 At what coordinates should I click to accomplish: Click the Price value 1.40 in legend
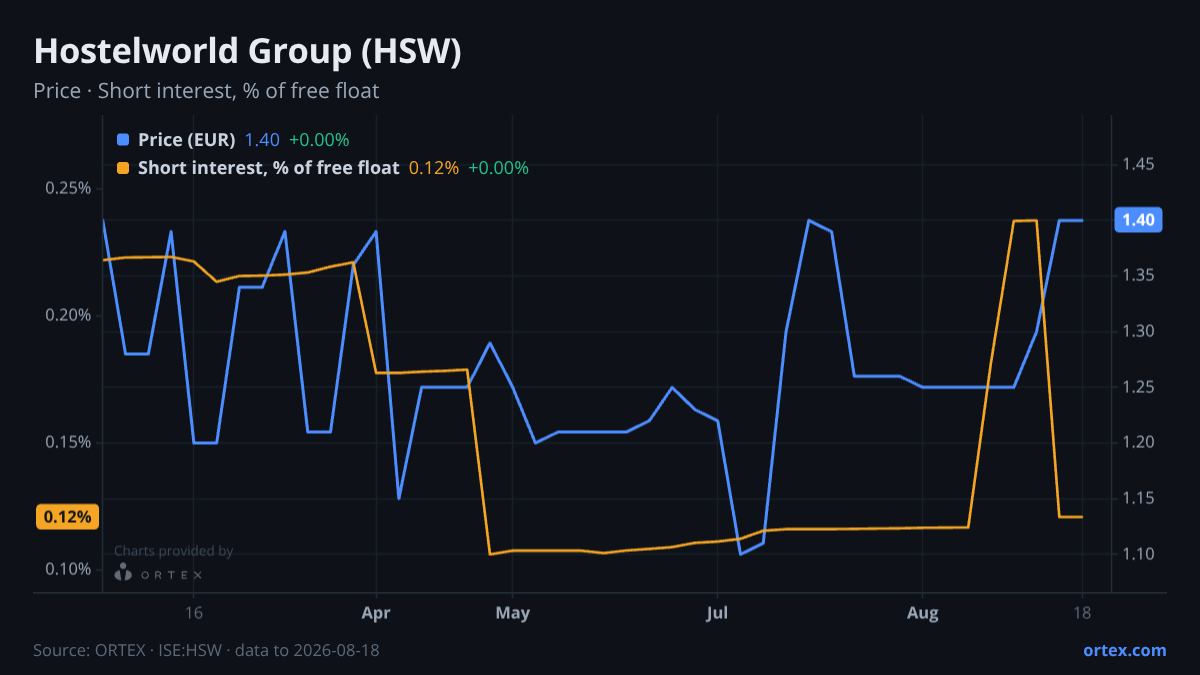click(262, 140)
